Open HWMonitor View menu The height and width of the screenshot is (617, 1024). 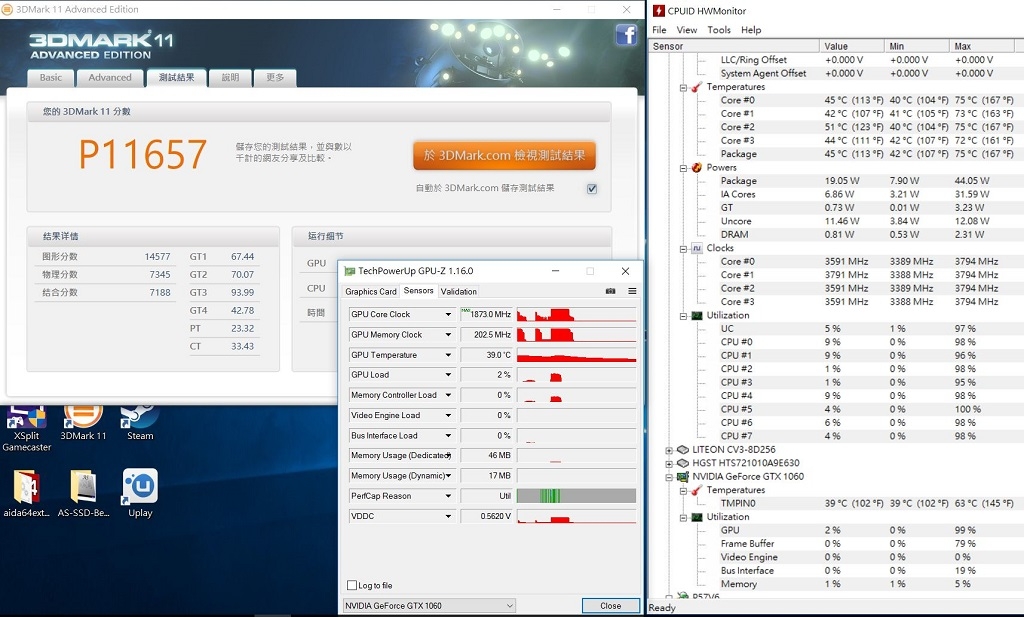click(x=686, y=30)
